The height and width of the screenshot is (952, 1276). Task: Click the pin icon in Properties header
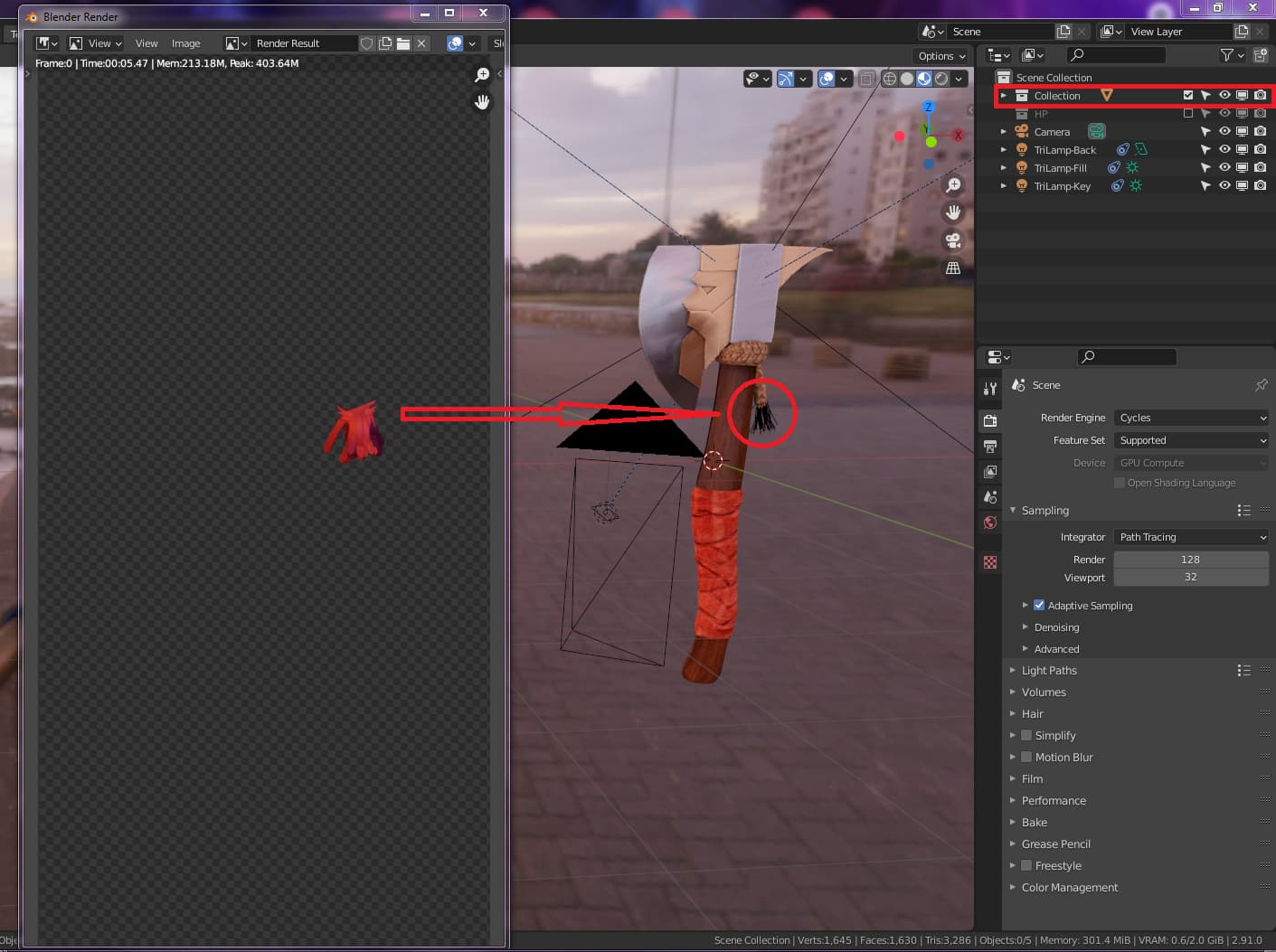click(1262, 385)
